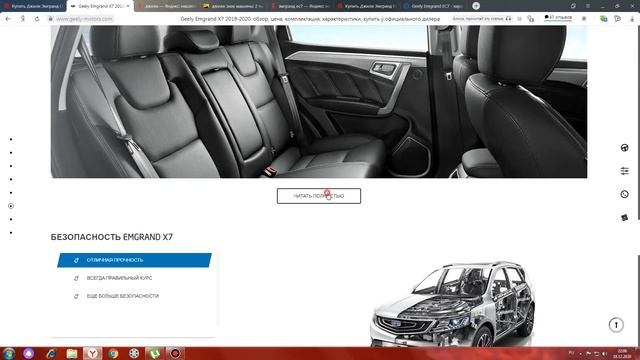Jump to second section navigation dot

[x=11, y=153]
